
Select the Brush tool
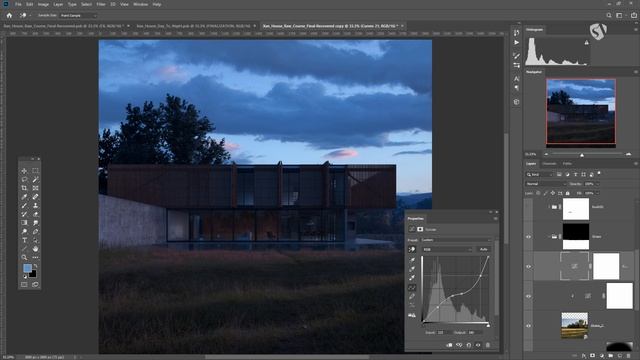coord(24,206)
